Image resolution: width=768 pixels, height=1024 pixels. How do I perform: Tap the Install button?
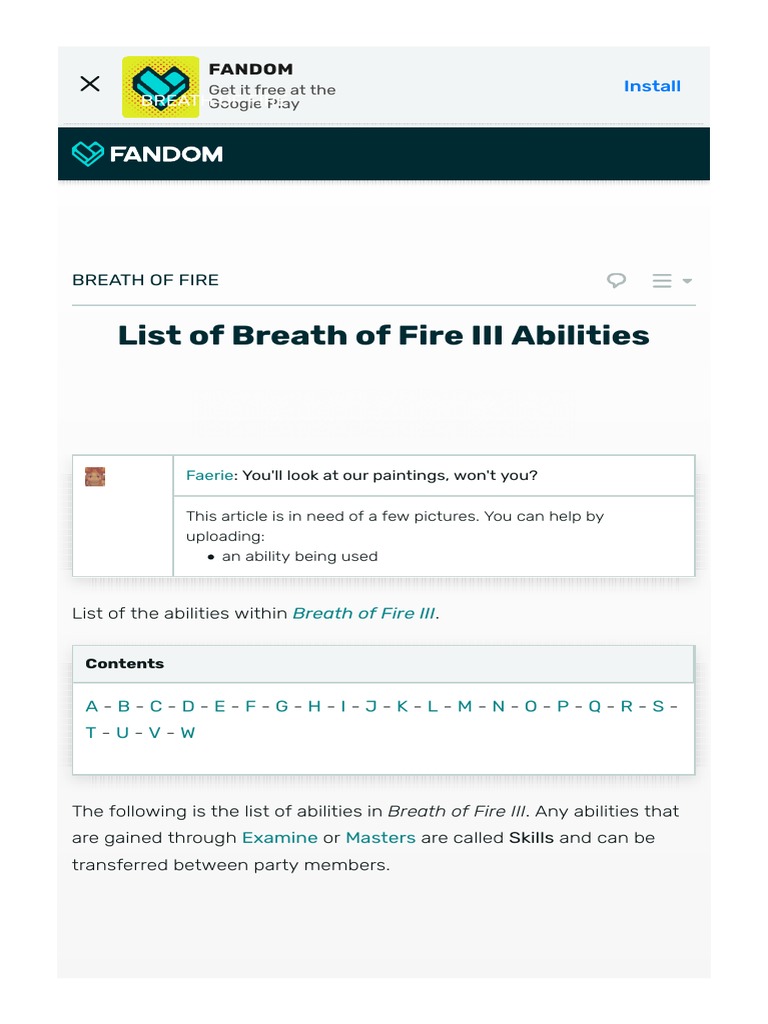652,86
